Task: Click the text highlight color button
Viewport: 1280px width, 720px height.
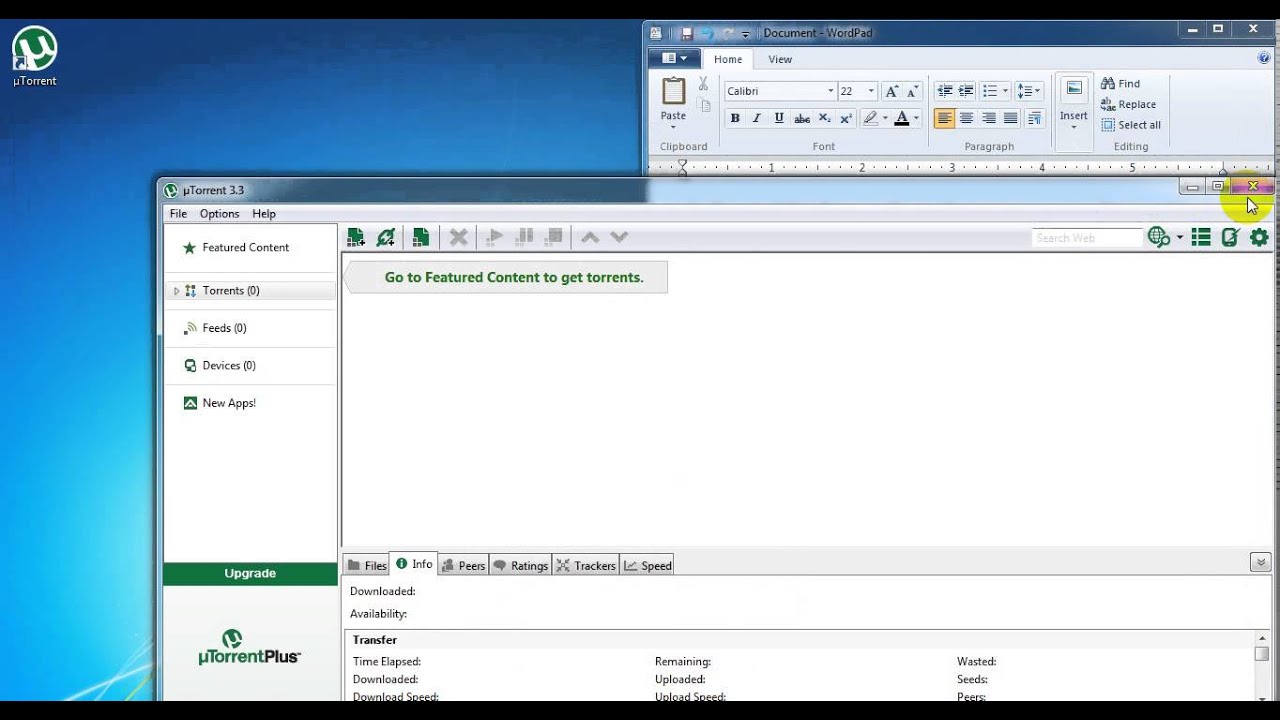Action: (x=870, y=118)
